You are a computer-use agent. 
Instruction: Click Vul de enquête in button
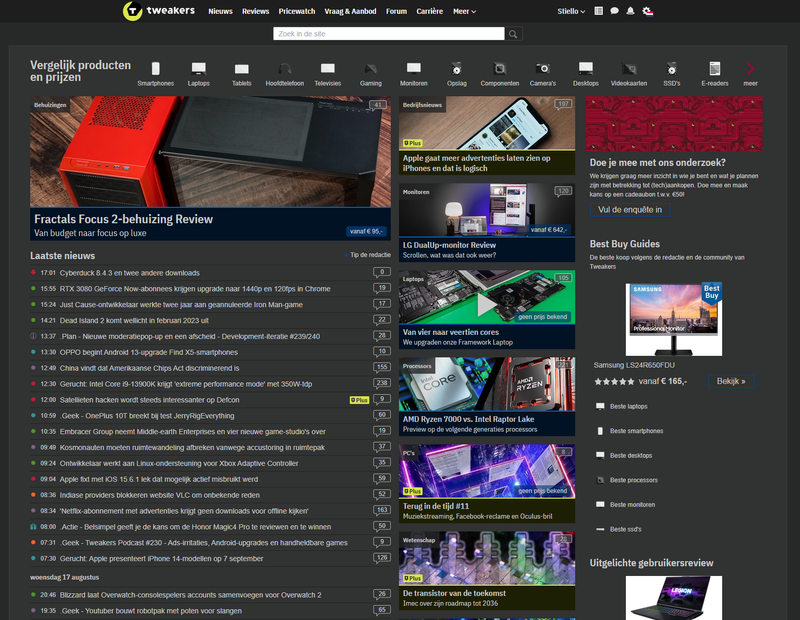[x=630, y=210]
